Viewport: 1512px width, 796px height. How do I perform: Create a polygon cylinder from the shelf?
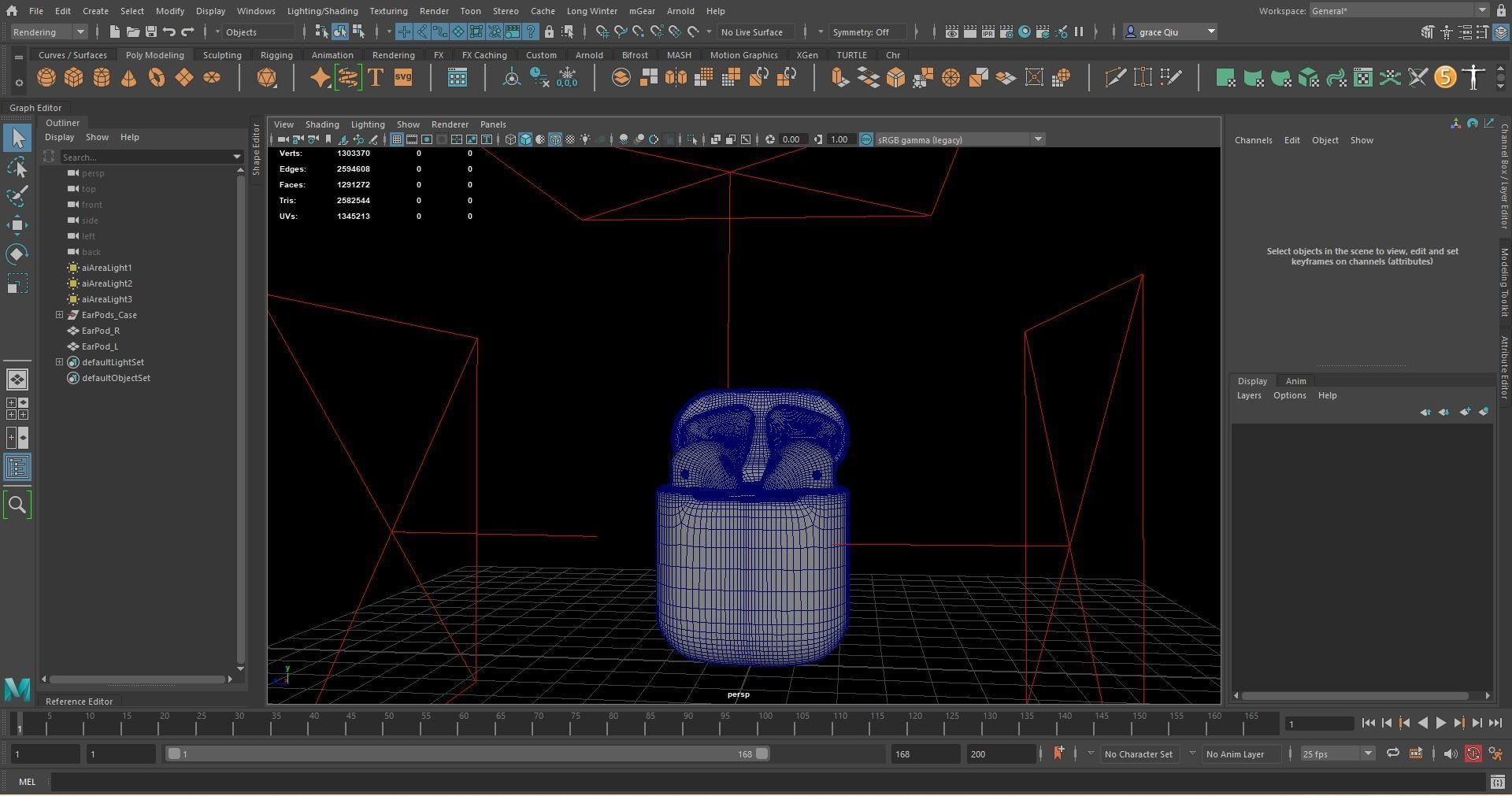pyautogui.click(x=102, y=77)
